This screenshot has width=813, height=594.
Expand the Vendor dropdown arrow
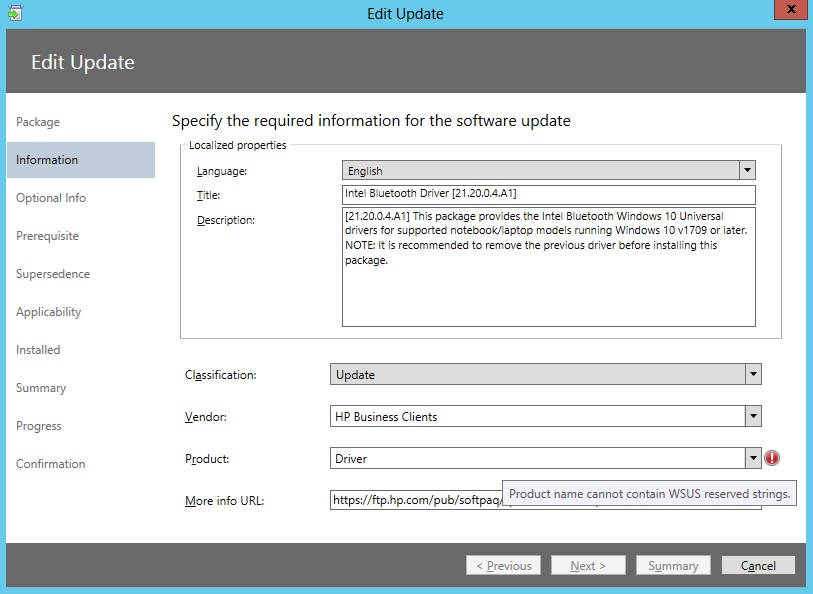753,416
